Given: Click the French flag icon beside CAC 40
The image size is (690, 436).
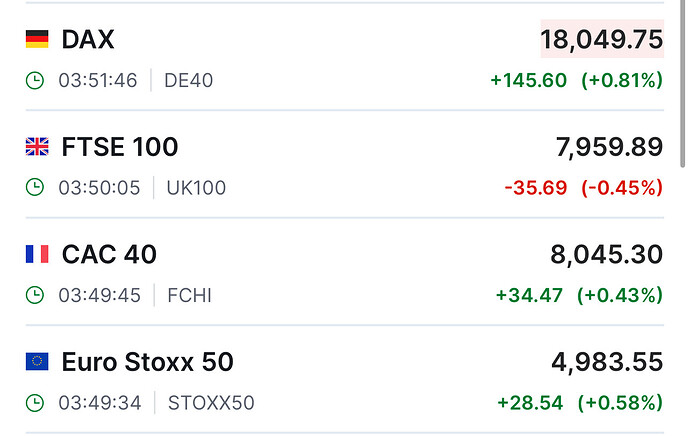Looking at the screenshot, I should point(37,254).
